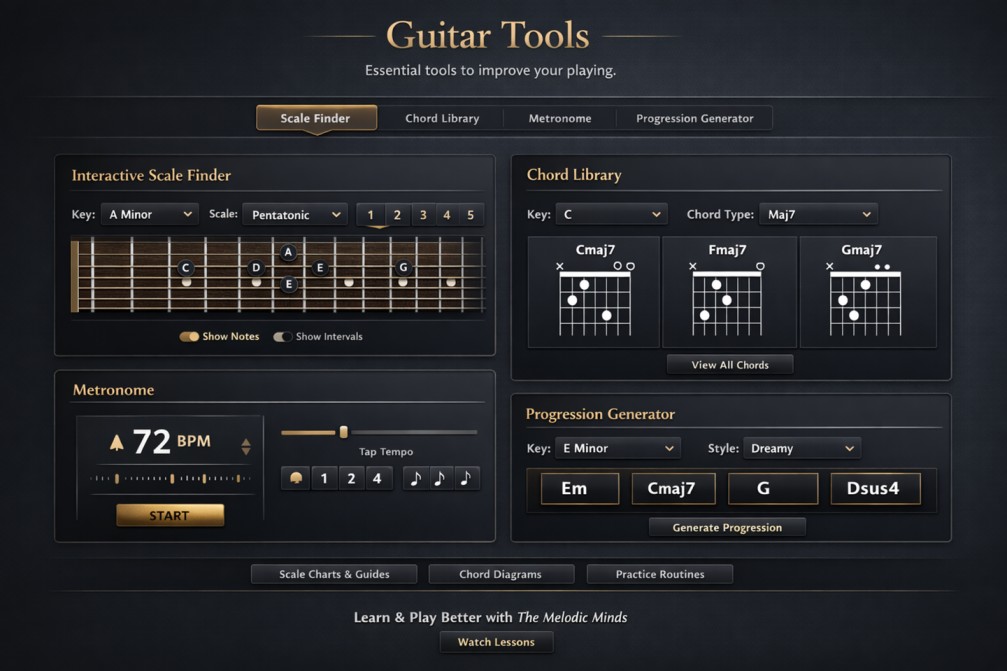Open the Fmaj7 chord diagram
1007x671 pixels.
coord(729,292)
